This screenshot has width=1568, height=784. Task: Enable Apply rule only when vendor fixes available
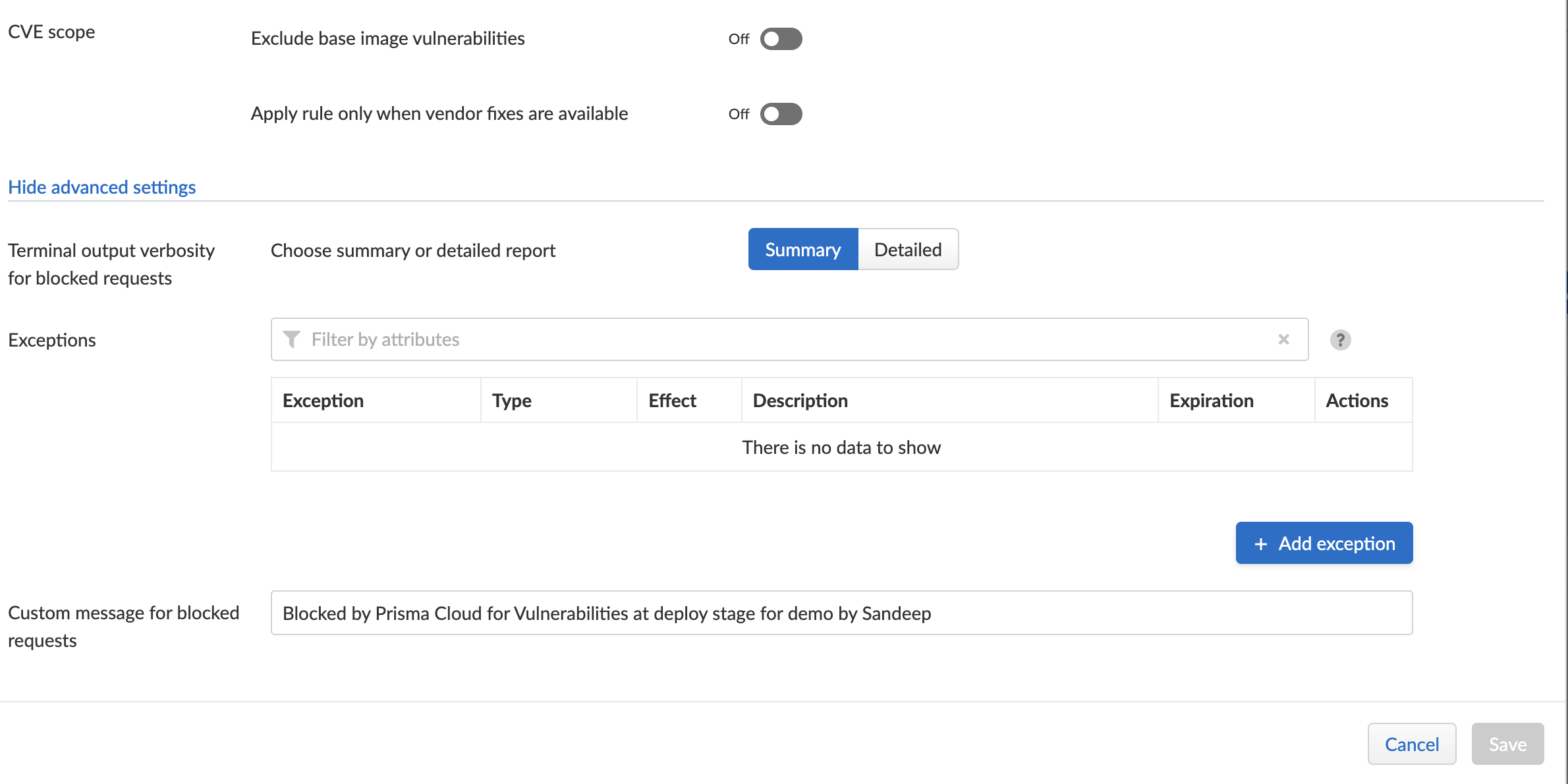781,114
